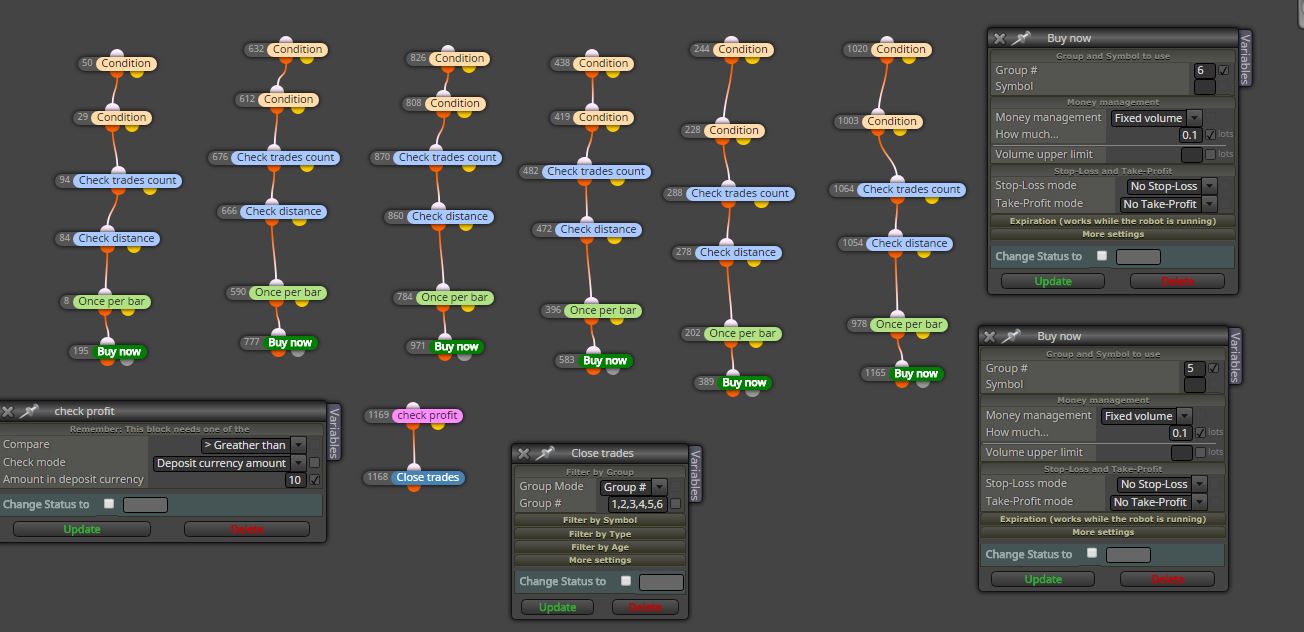Select the Buy now block 777
This screenshot has width=1304, height=632.
290,342
